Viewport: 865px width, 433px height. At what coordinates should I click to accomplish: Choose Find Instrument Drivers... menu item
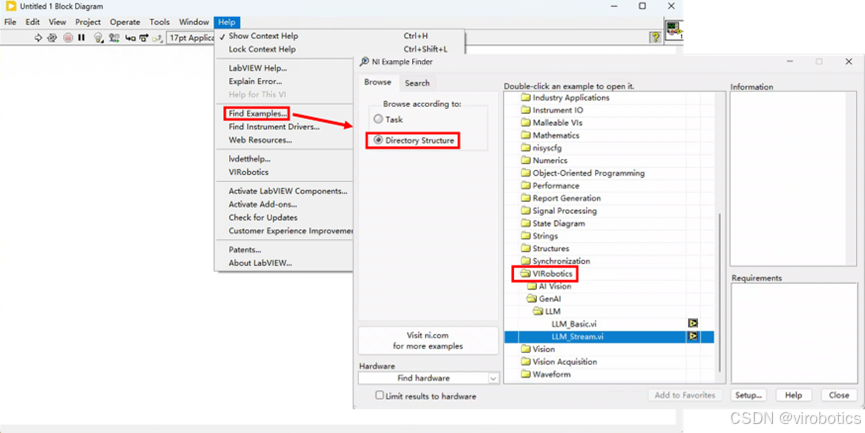coord(274,126)
